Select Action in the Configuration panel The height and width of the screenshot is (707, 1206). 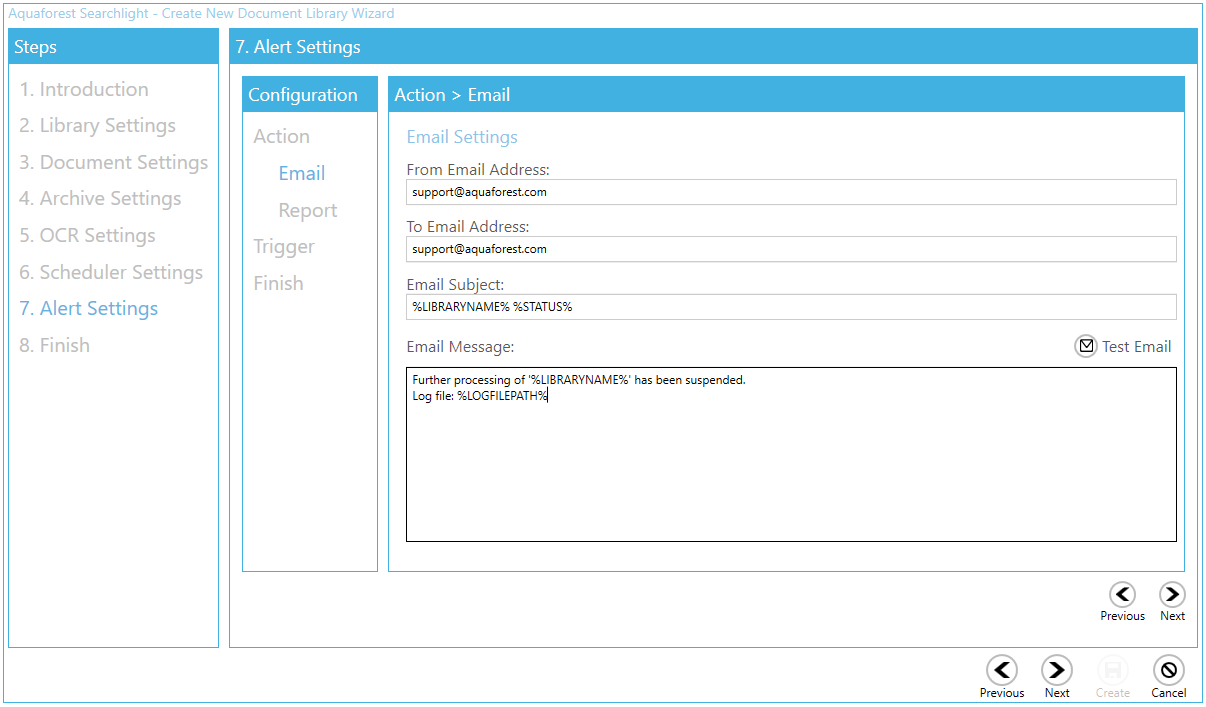tap(281, 136)
